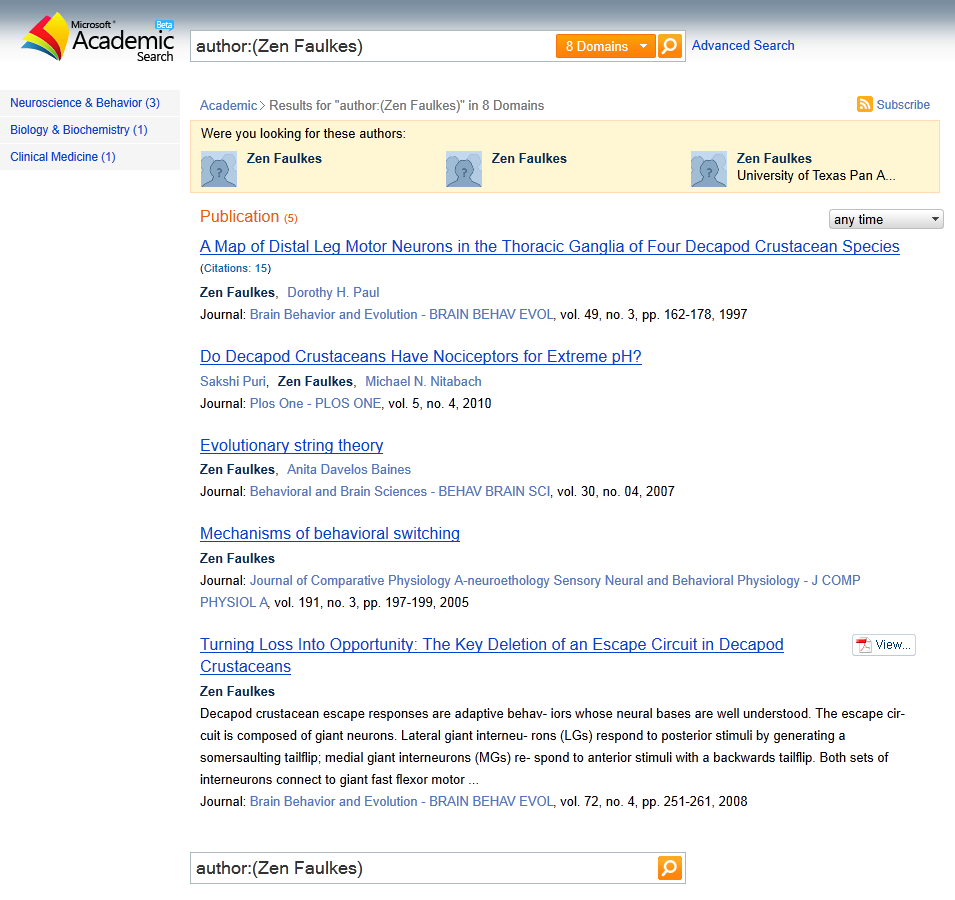Click the search magnifier icon in top bar
Screen dimensions: 955x900
click(x=669, y=45)
